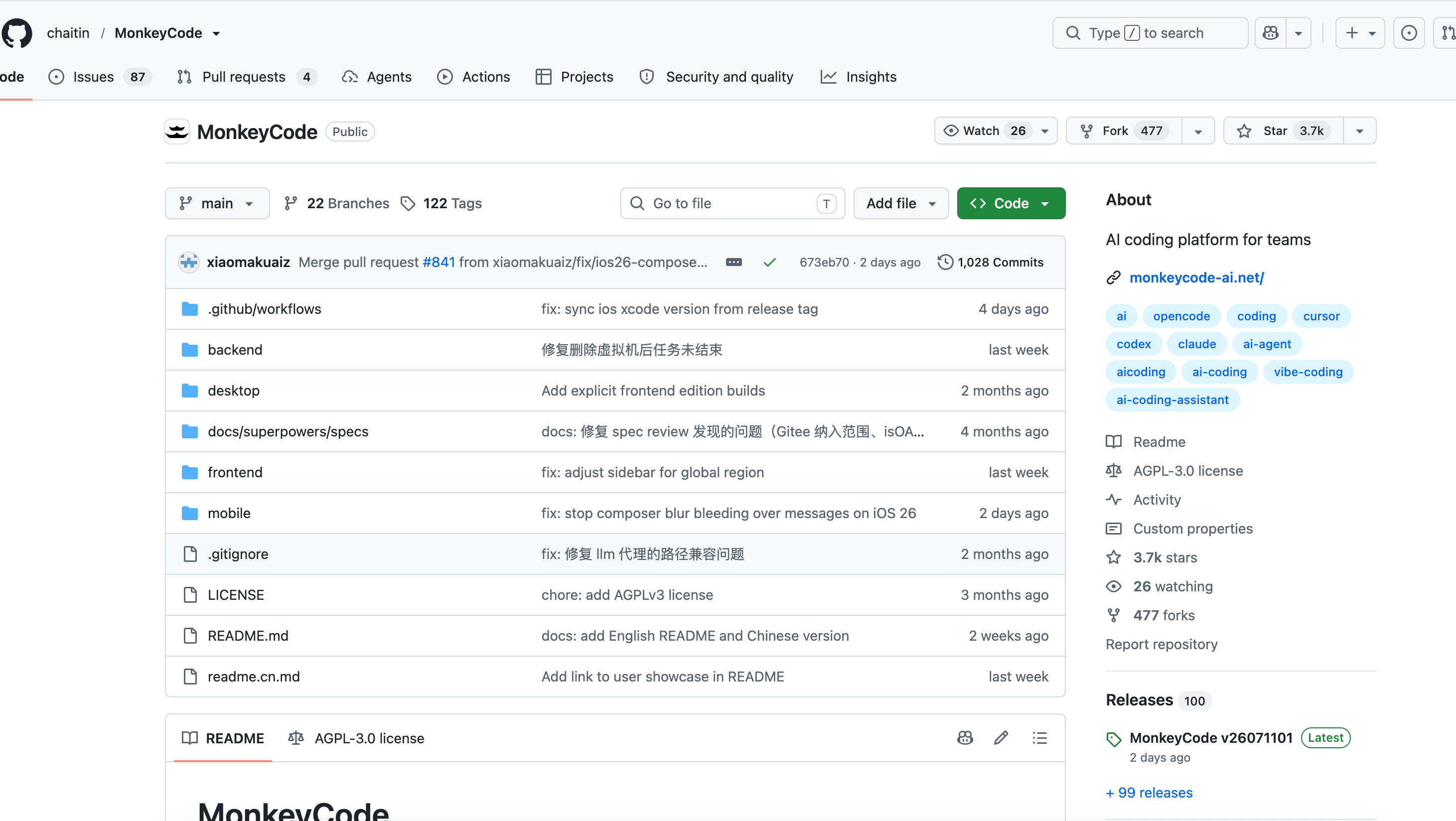Expand the fork options dropdown arrow
The width and height of the screenshot is (1456, 821).
1198,131
